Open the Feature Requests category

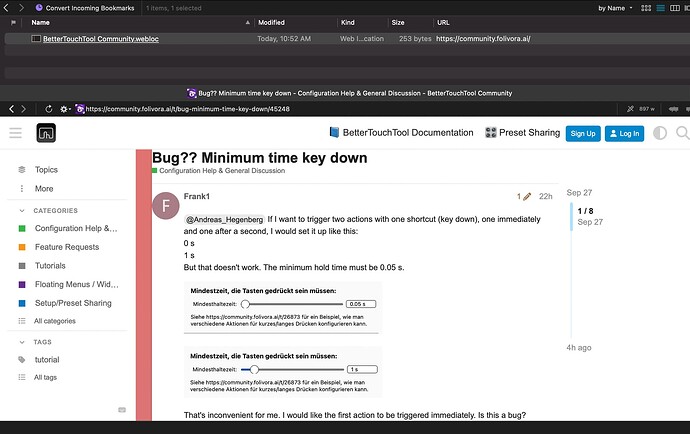point(67,247)
